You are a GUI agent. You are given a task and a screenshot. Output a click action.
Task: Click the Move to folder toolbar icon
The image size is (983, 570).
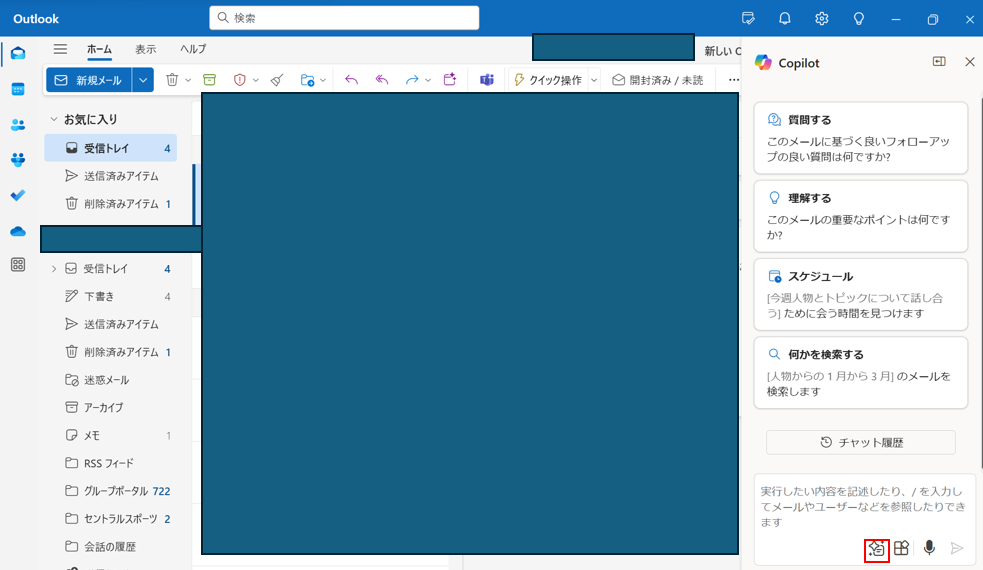pos(307,80)
